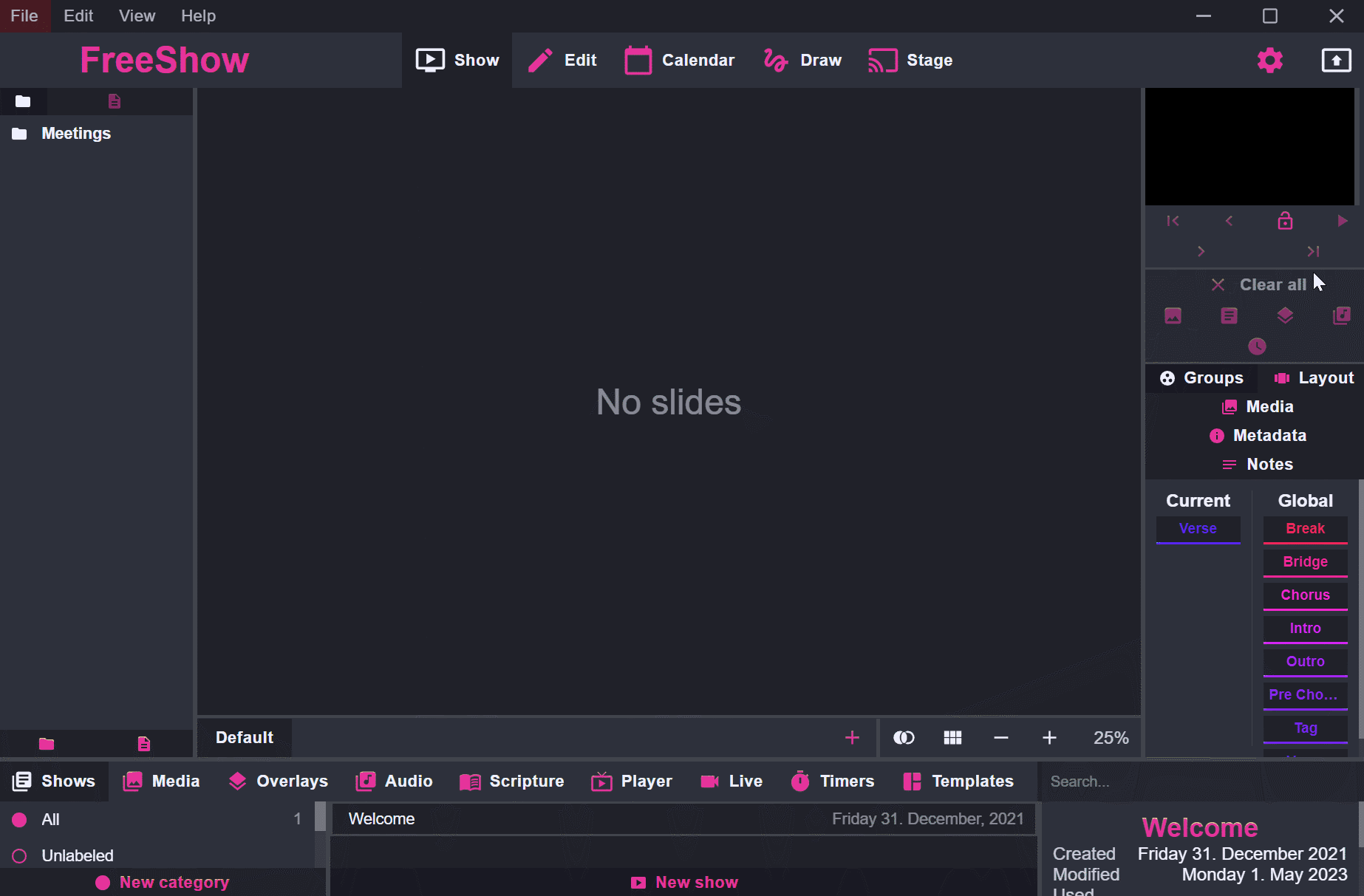The width and height of the screenshot is (1364, 896).
Task: Clear the playing audio
Action: tap(1341, 315)
